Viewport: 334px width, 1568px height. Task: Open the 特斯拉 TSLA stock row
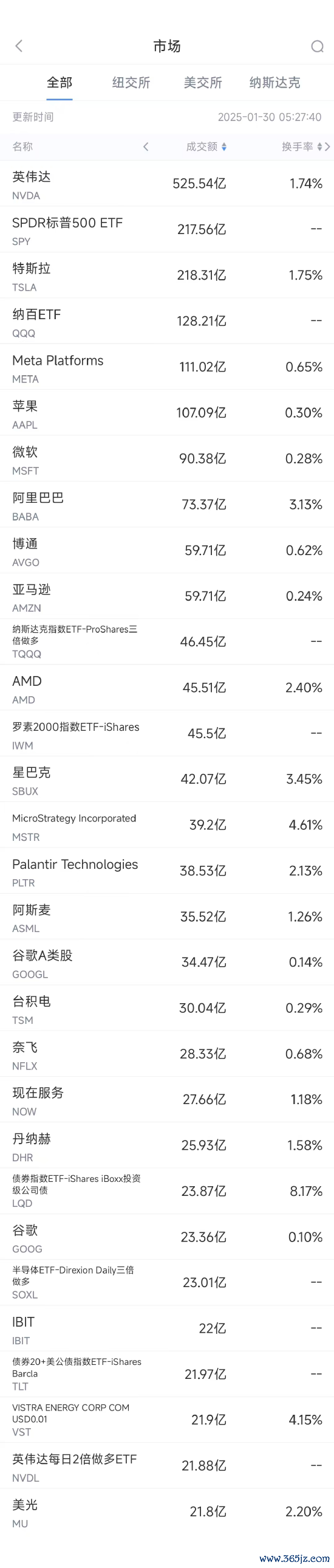pyautogui.click(x=166, y=275)
